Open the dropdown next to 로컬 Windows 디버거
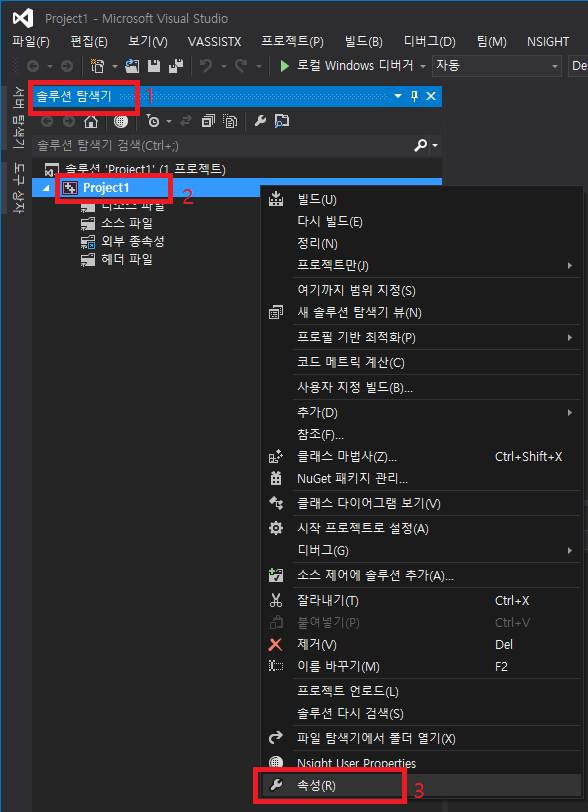This screenshot has width=588, height=812. (423, 66)
